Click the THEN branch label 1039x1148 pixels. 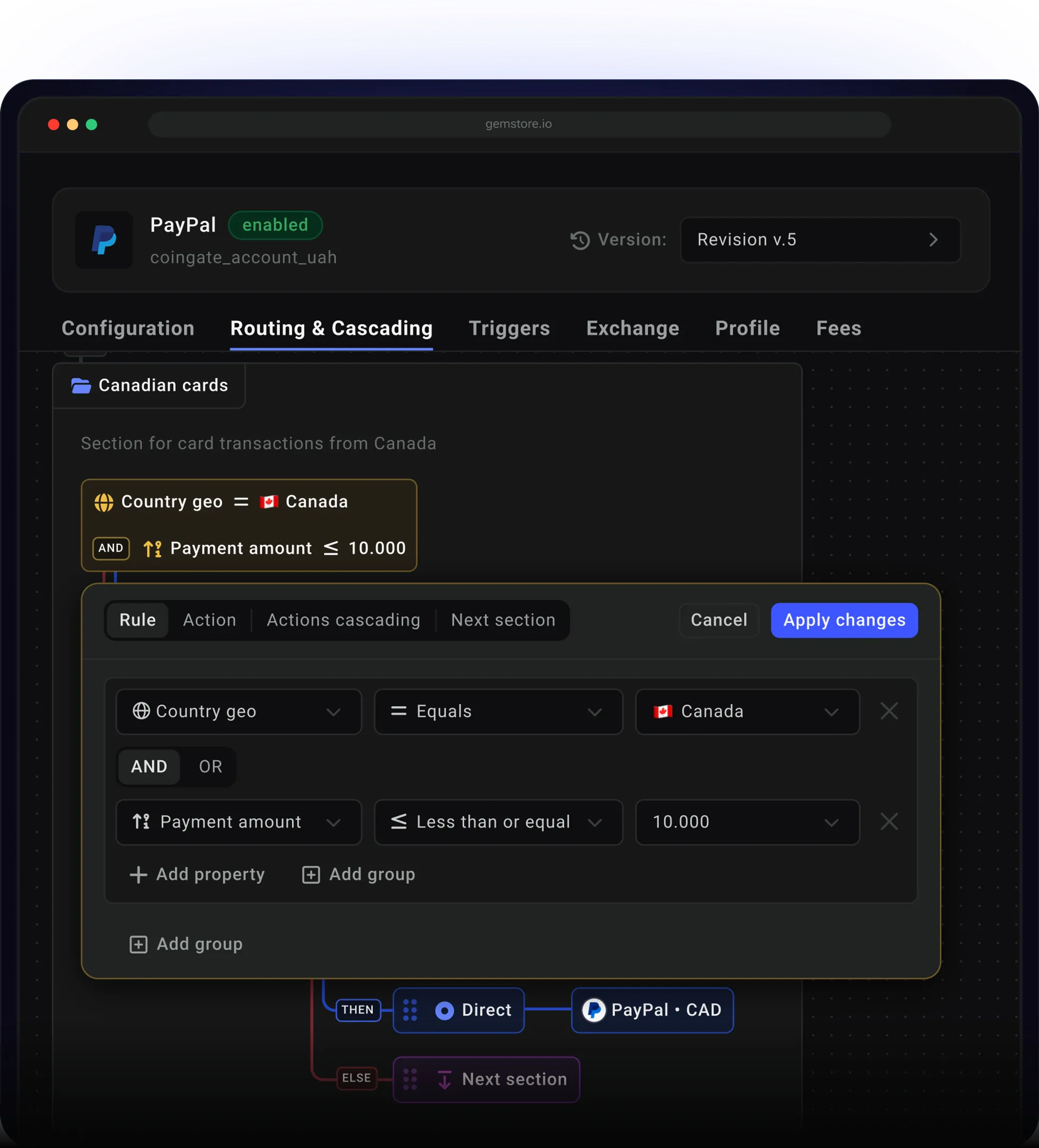pos(358,1010)
